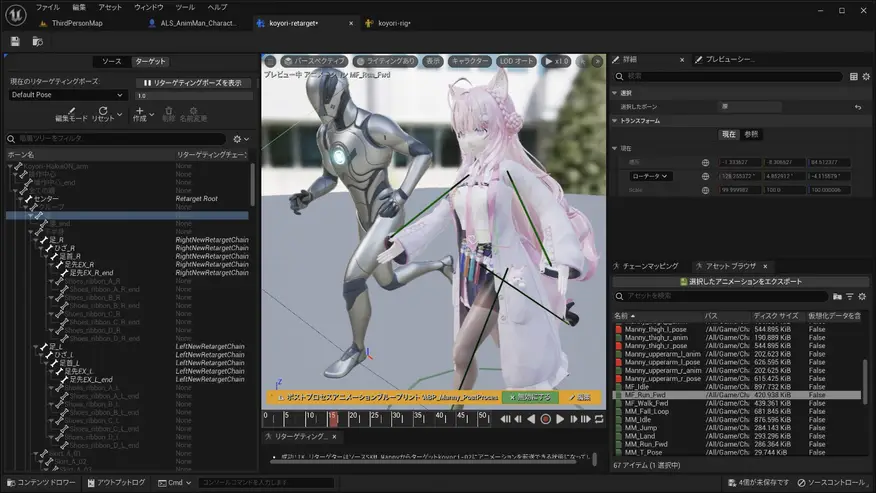
Task: Click the save asset floppy disk icon
Action: pos(15,41)
